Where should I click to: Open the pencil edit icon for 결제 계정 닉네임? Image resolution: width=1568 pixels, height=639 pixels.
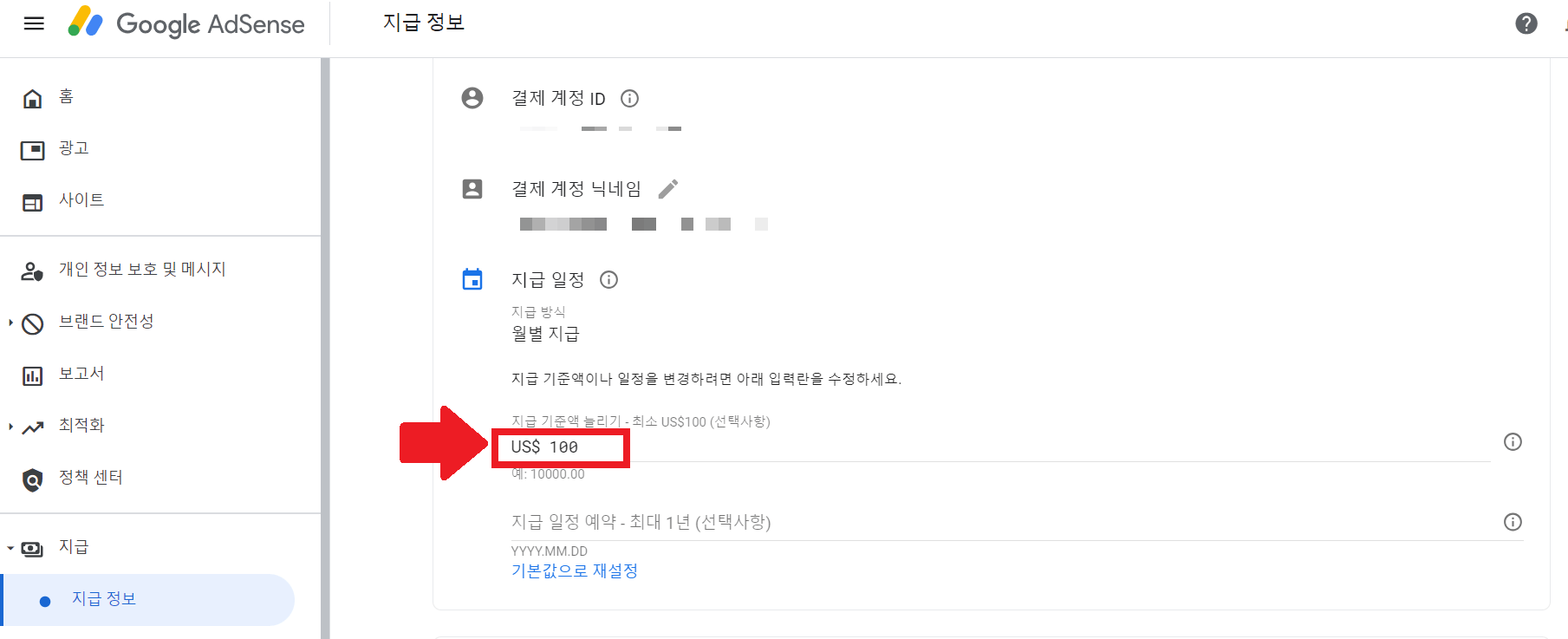(668, 188)
